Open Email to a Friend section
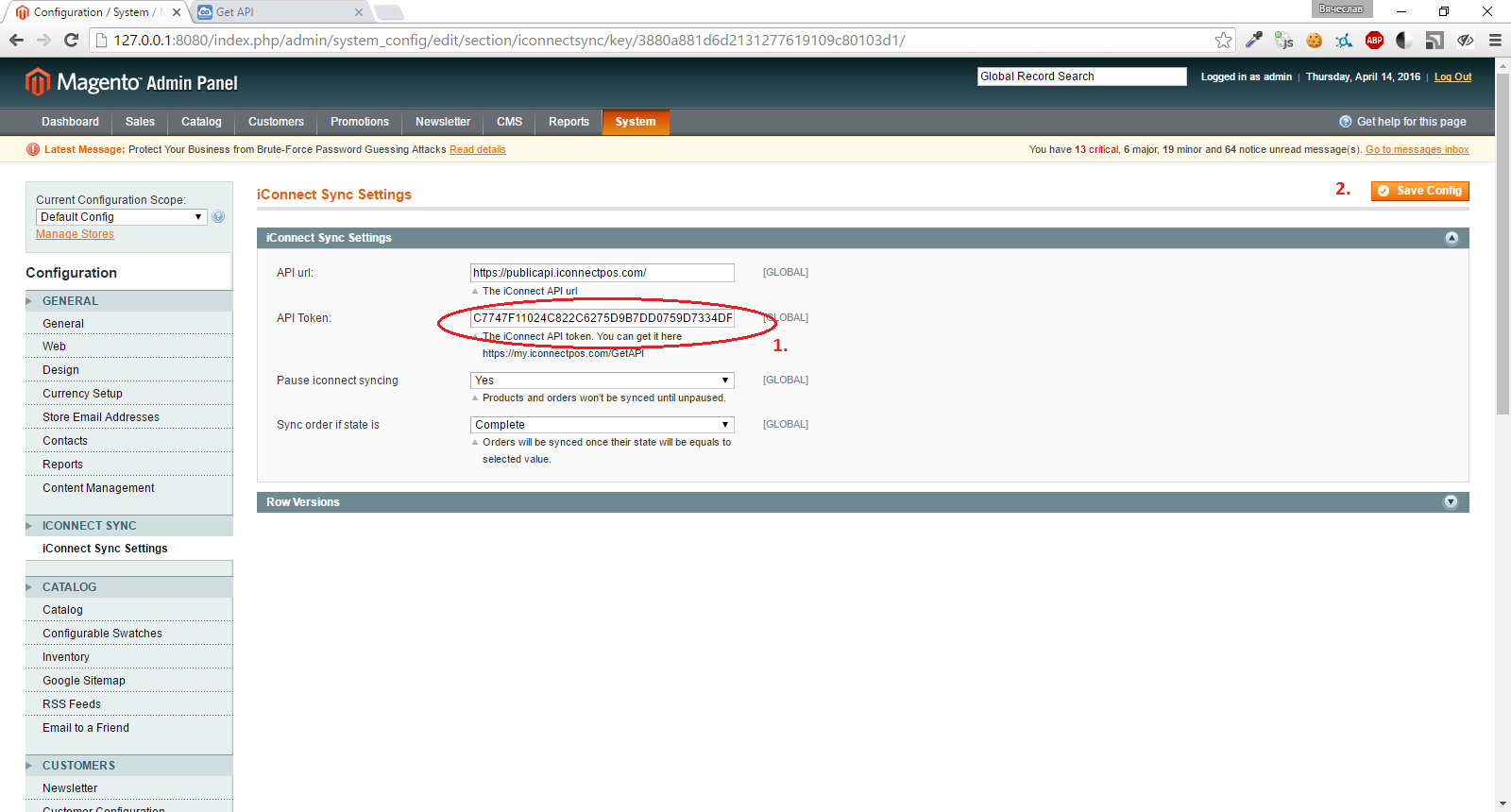This screenshot has height=812, width=1511. pos(86,728)
